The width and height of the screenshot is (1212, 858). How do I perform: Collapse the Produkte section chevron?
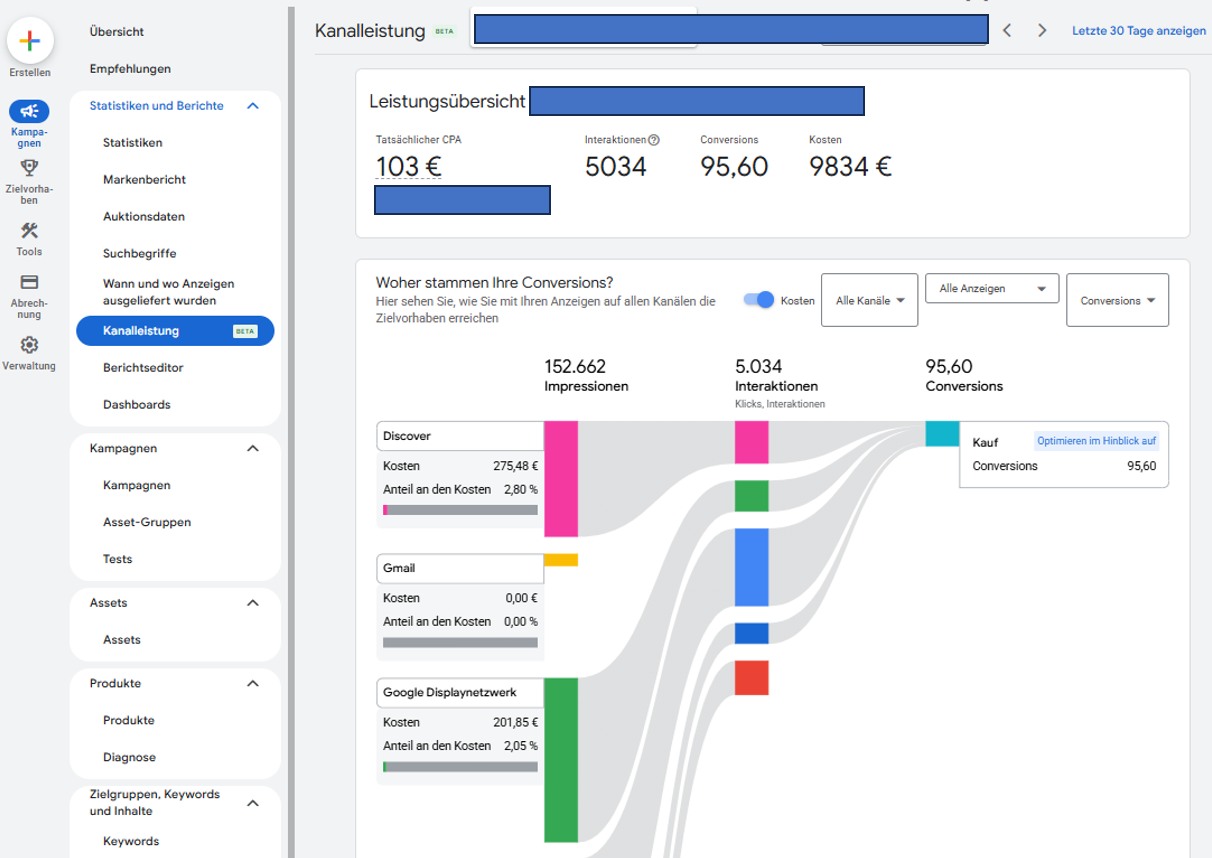253,684
